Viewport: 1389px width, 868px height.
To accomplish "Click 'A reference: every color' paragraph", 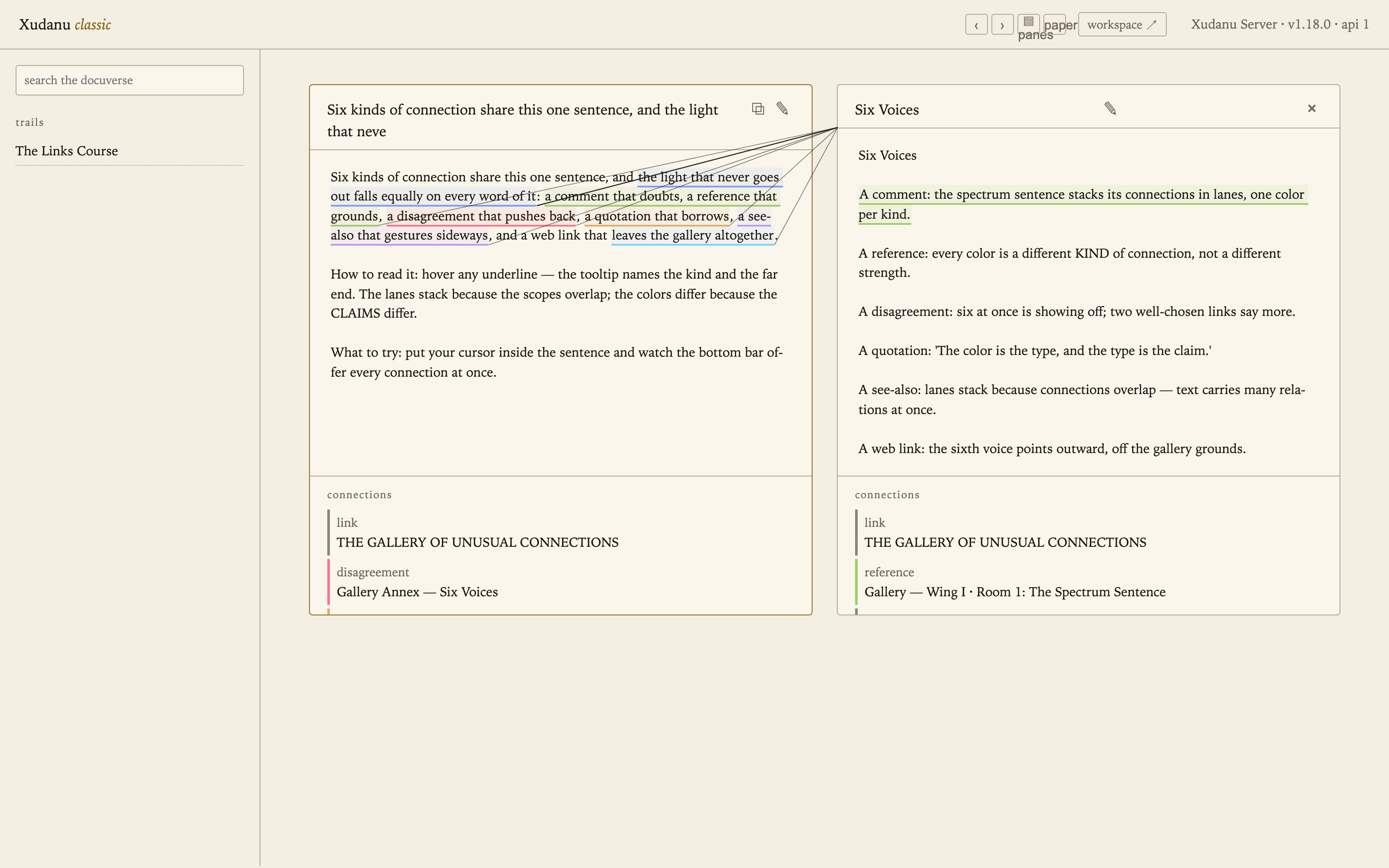I will pos(1069,263).
